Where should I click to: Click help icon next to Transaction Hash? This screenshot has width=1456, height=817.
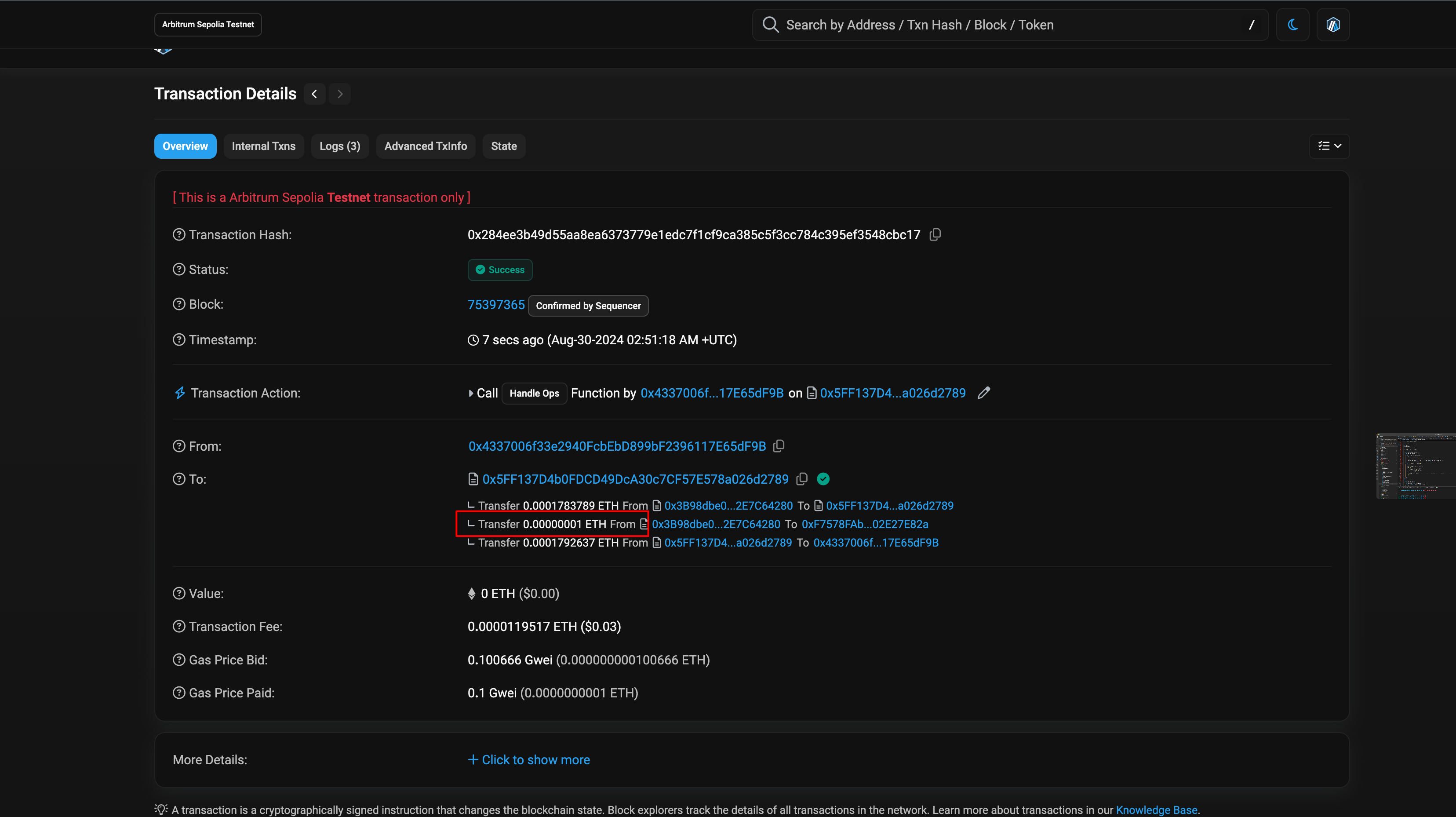pos(179,235)
